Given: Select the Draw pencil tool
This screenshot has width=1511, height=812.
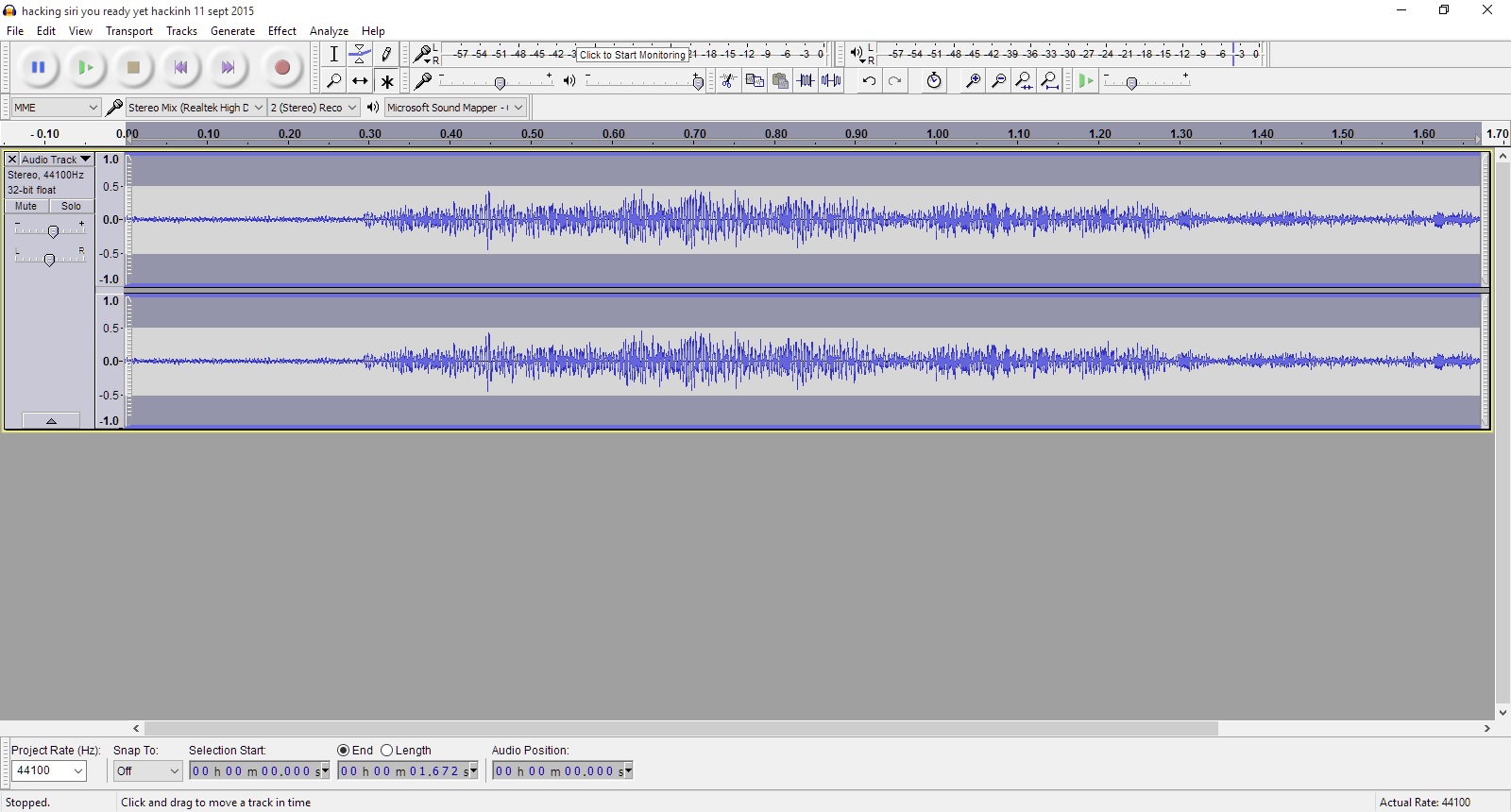Looking at the screenshot, I should 386,54.
